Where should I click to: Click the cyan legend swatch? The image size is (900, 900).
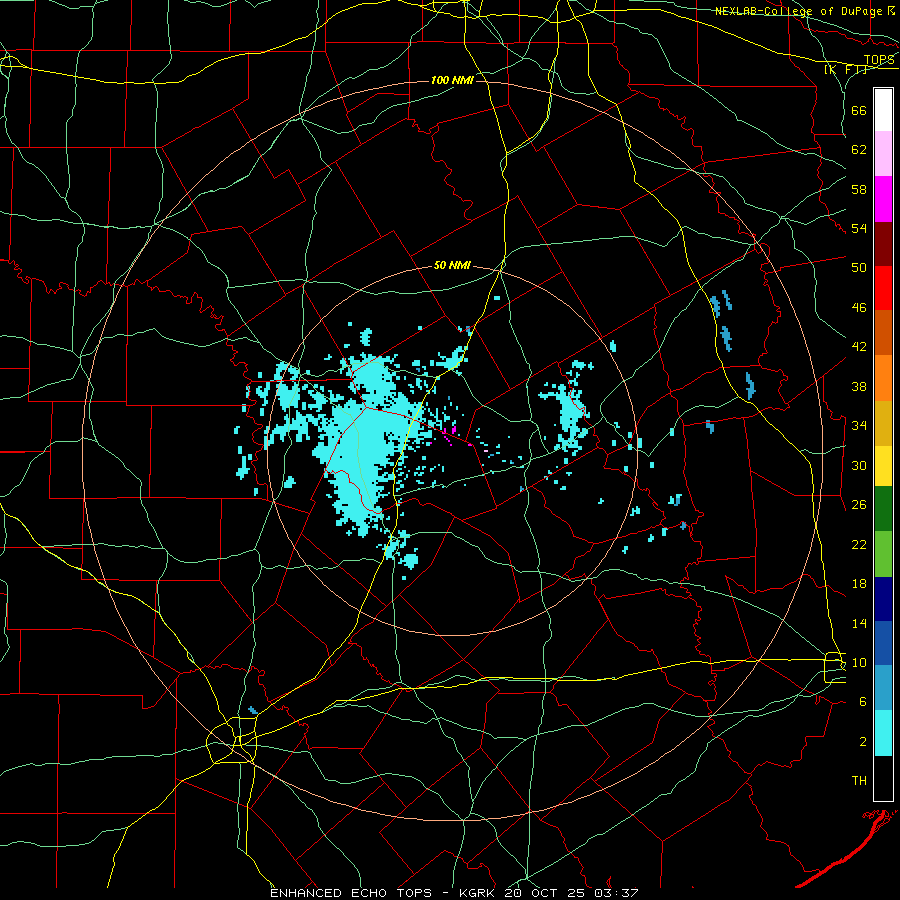coord(883,733)
